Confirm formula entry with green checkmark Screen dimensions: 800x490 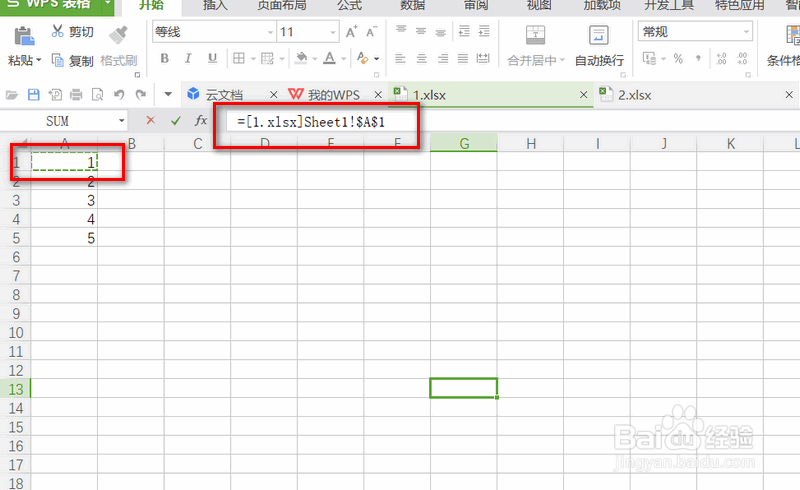point(176,120)
